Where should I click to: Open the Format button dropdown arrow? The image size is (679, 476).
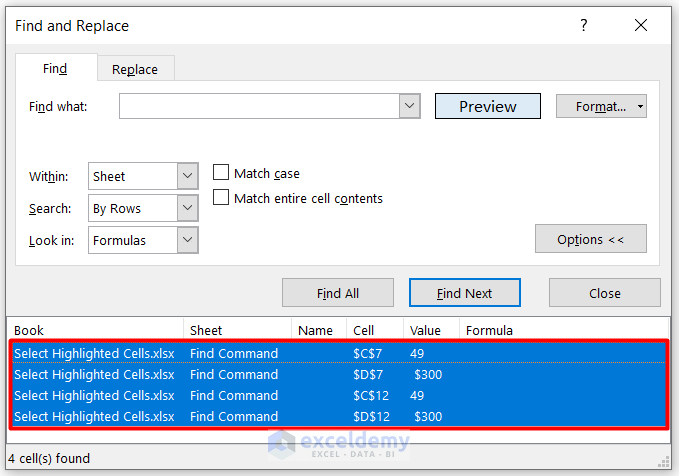[640, 106]
